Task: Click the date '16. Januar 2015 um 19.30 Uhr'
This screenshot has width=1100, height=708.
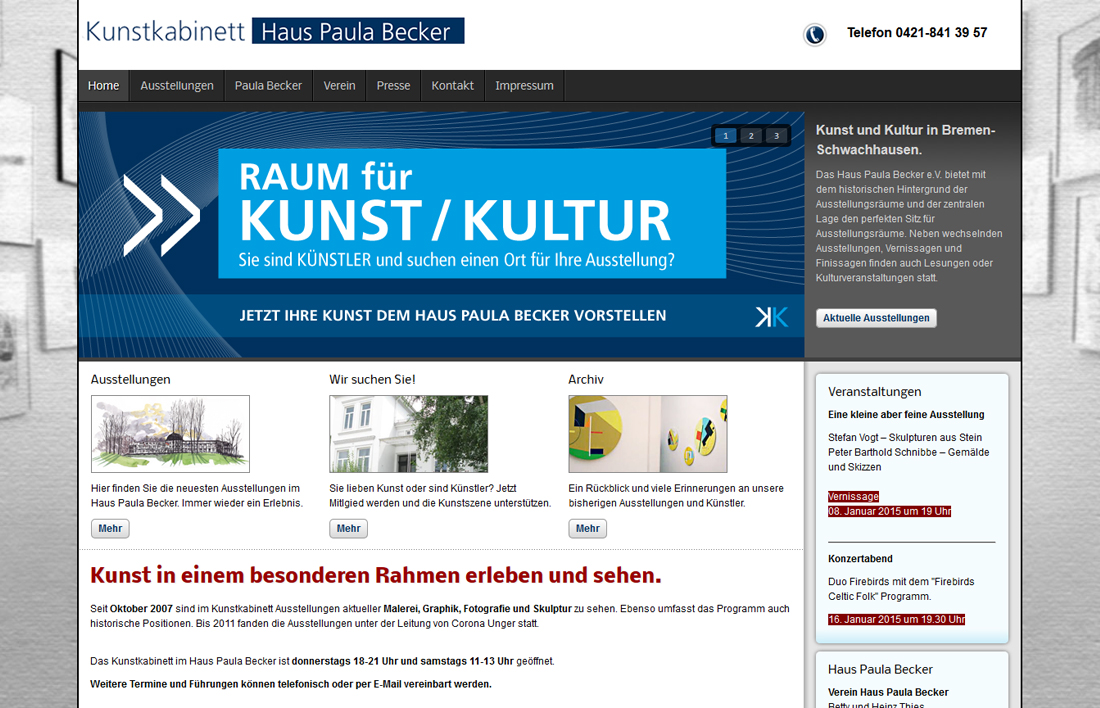Action: [897, 620]
